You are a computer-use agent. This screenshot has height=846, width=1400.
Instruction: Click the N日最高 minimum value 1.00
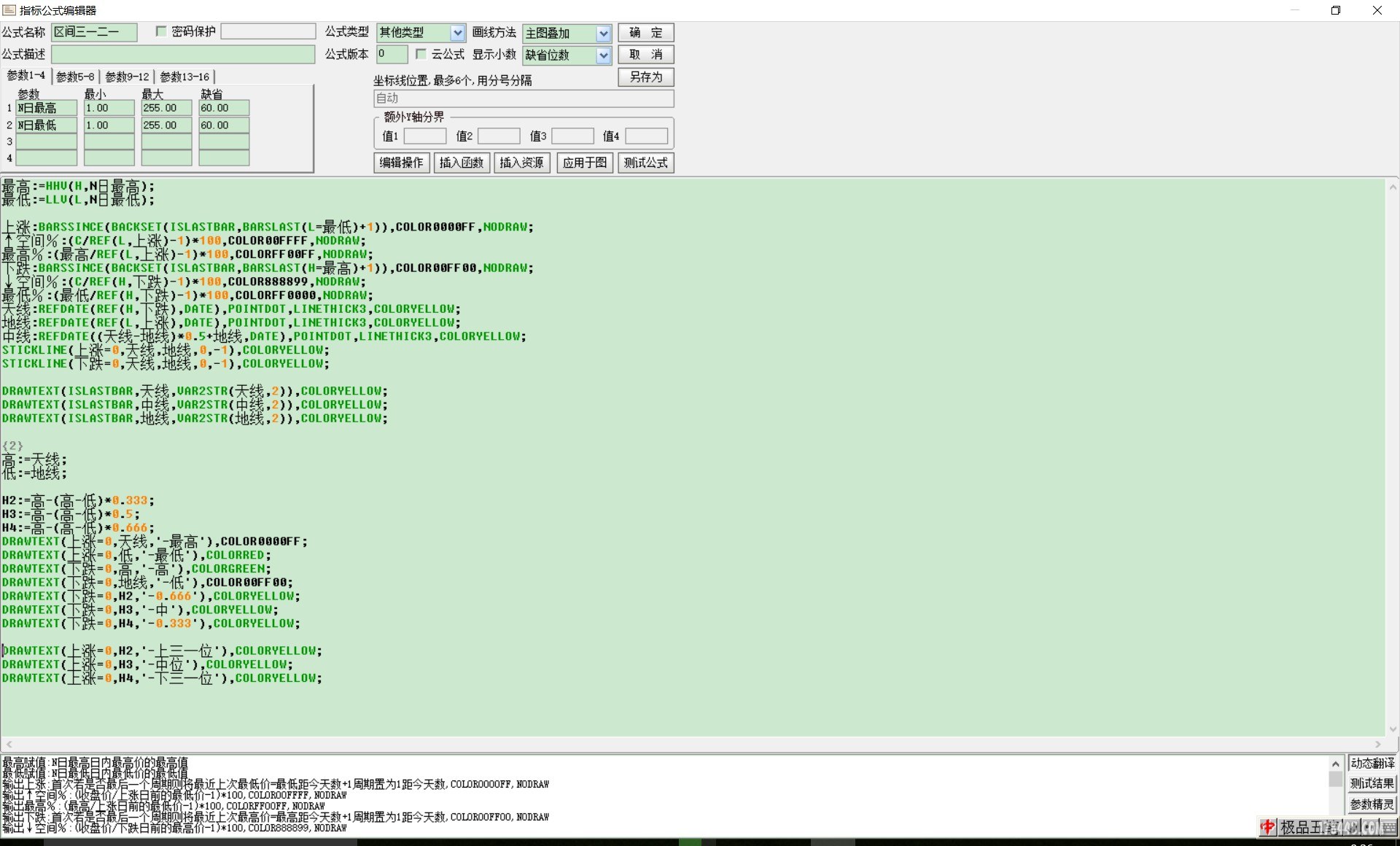coord(109,108)
